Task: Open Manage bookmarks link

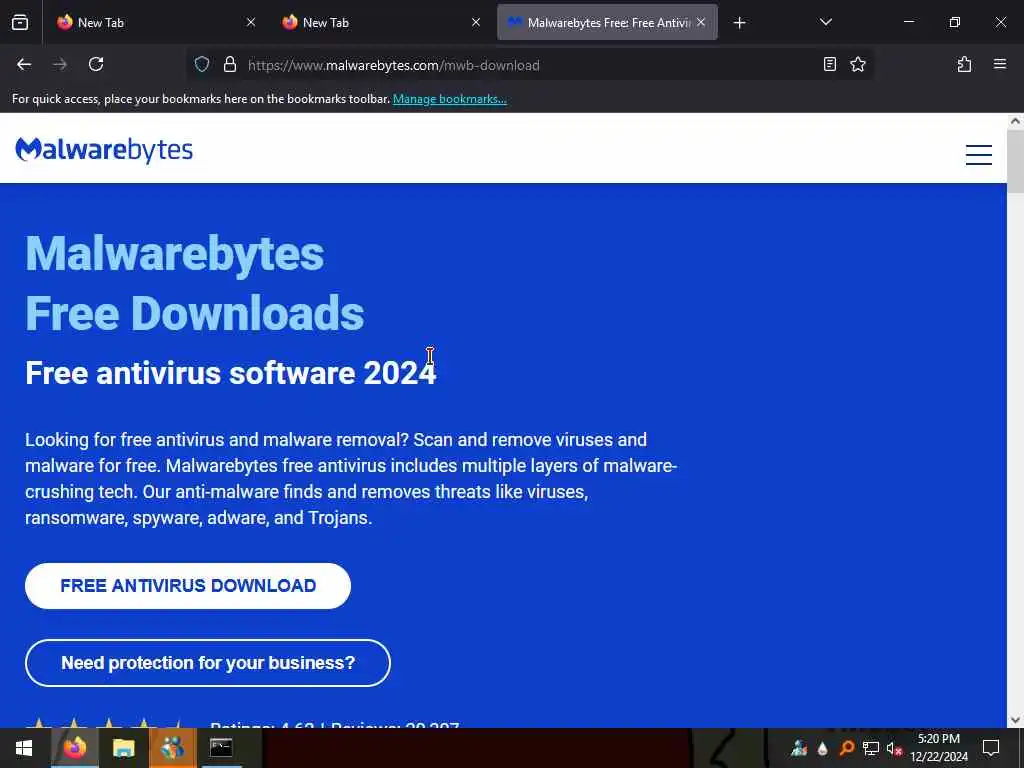Action: click(x=449, y=99)
